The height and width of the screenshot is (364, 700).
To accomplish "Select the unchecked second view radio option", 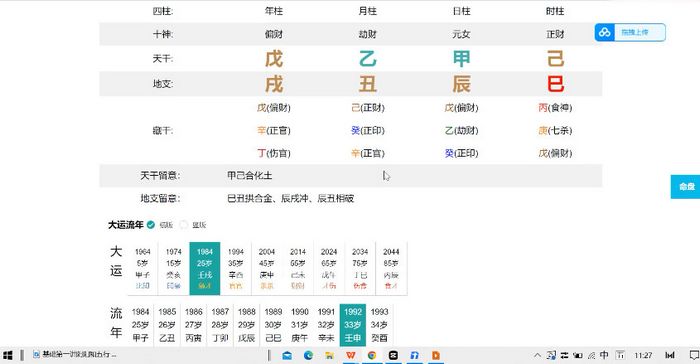I will (x=183, y=225).
